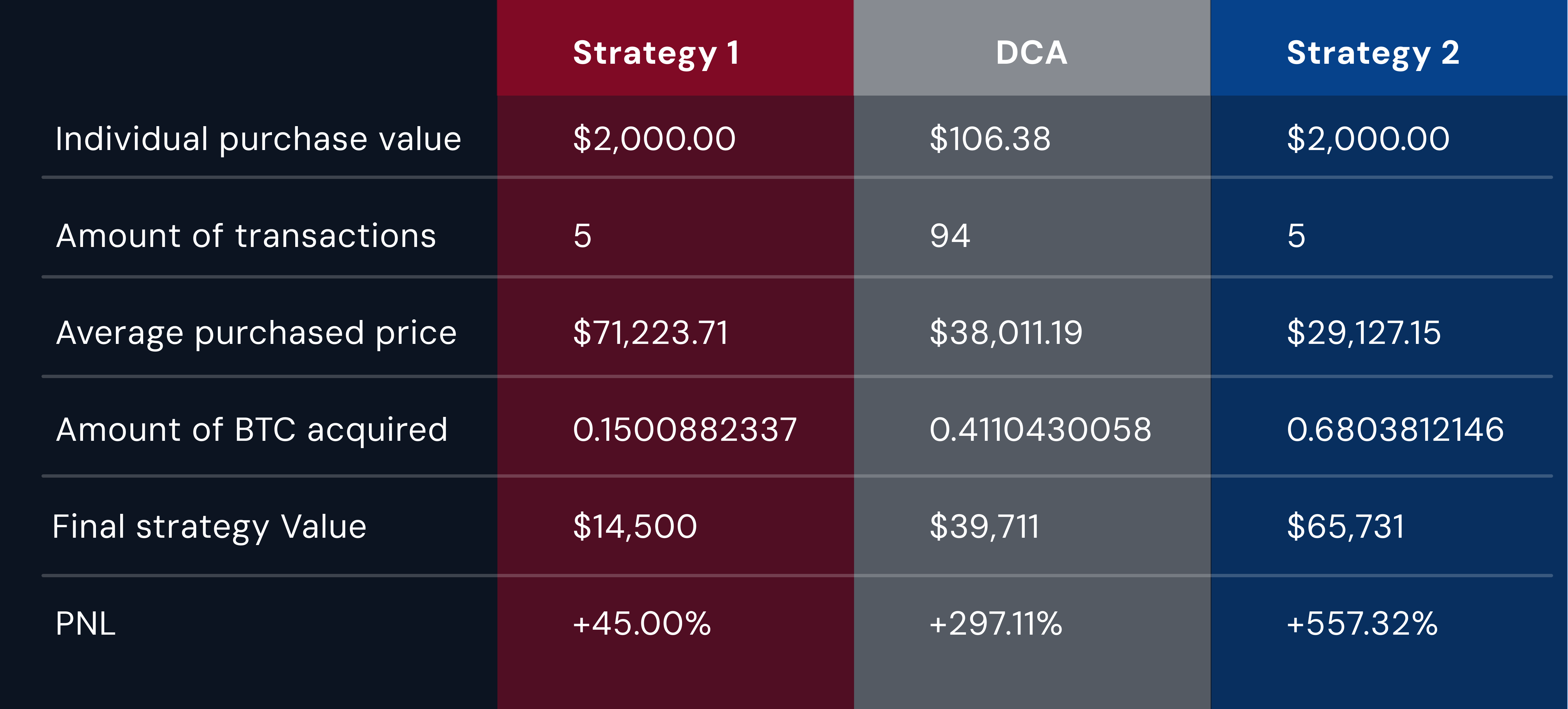Select the +45.00% PNL cell
This screenshot has width=1568, height=709.
click(642, 624)
